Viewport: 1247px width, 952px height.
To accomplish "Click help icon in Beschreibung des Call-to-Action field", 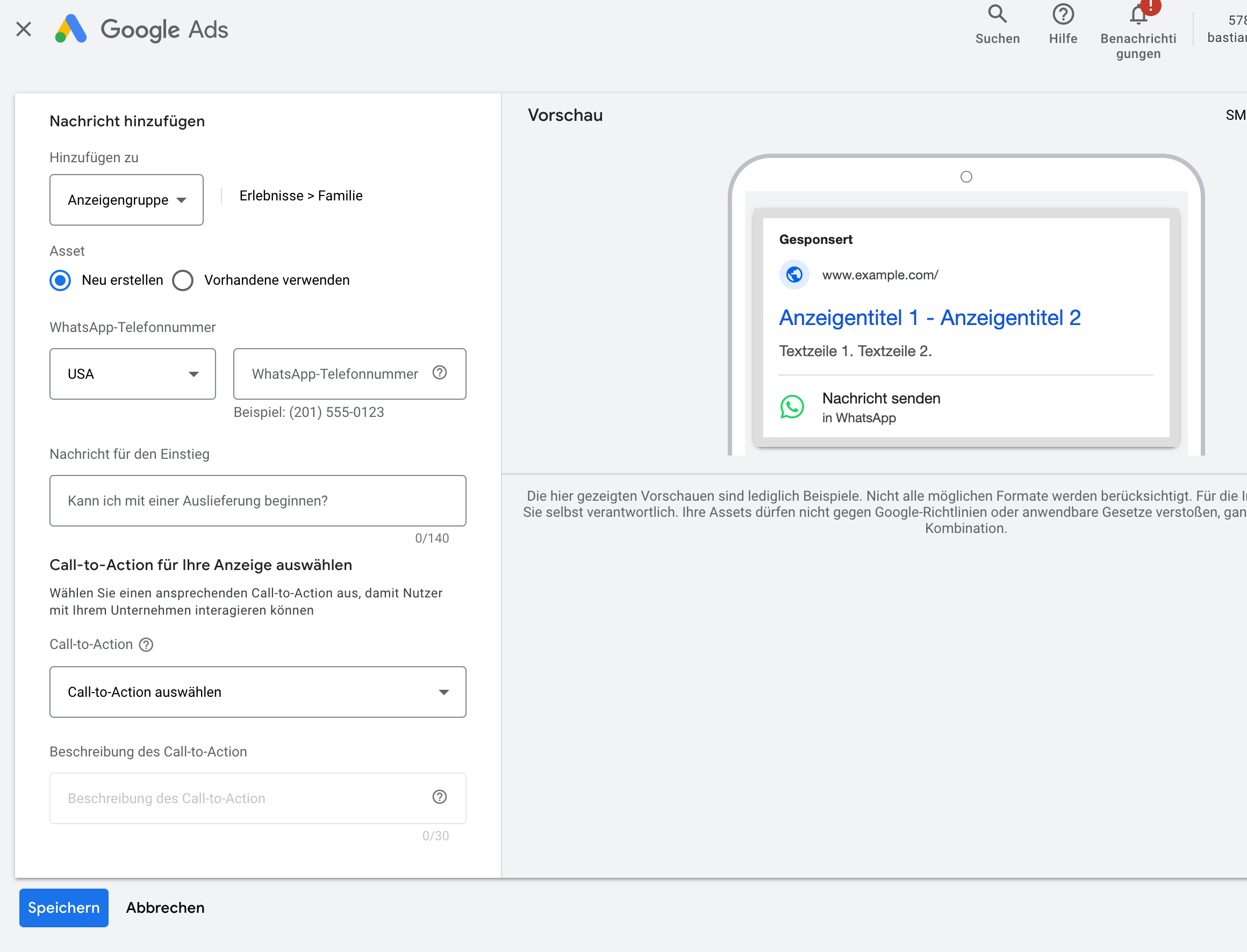I will point(439,797).
